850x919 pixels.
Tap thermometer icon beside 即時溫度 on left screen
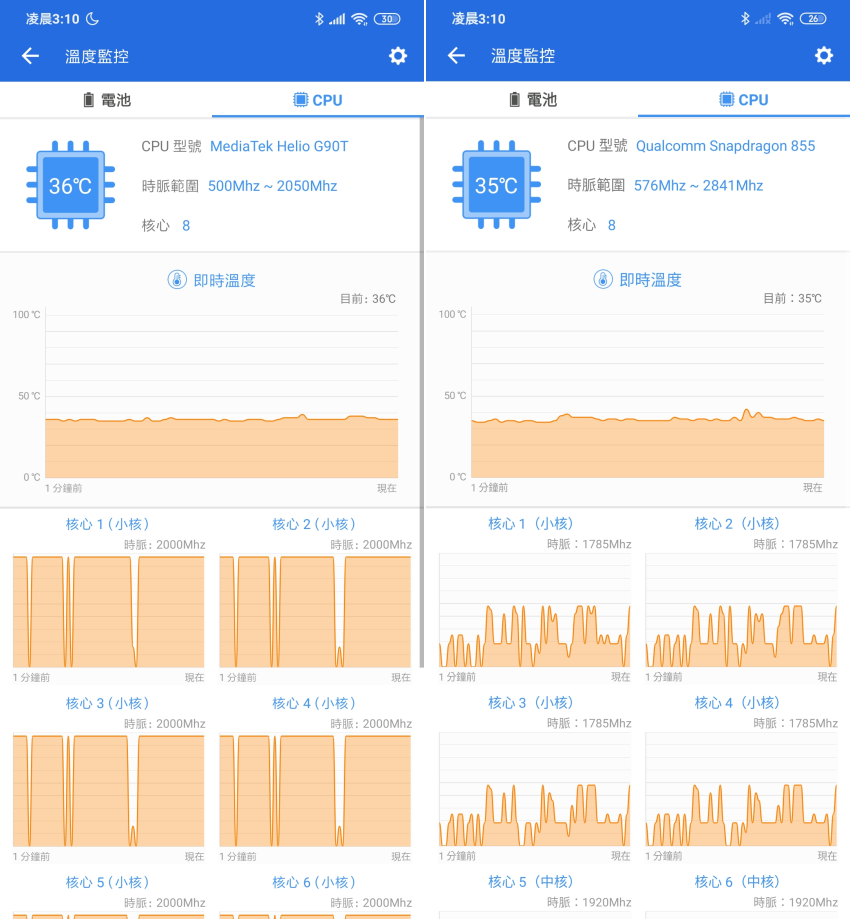pyautogui.click(x=177, y=280)
